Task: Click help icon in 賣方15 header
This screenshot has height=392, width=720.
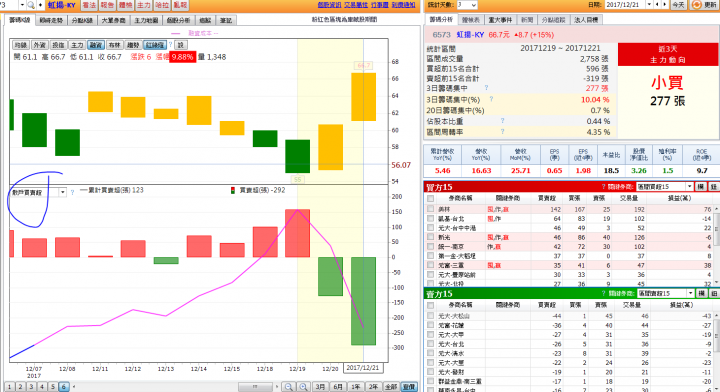Action: point(603,293)
